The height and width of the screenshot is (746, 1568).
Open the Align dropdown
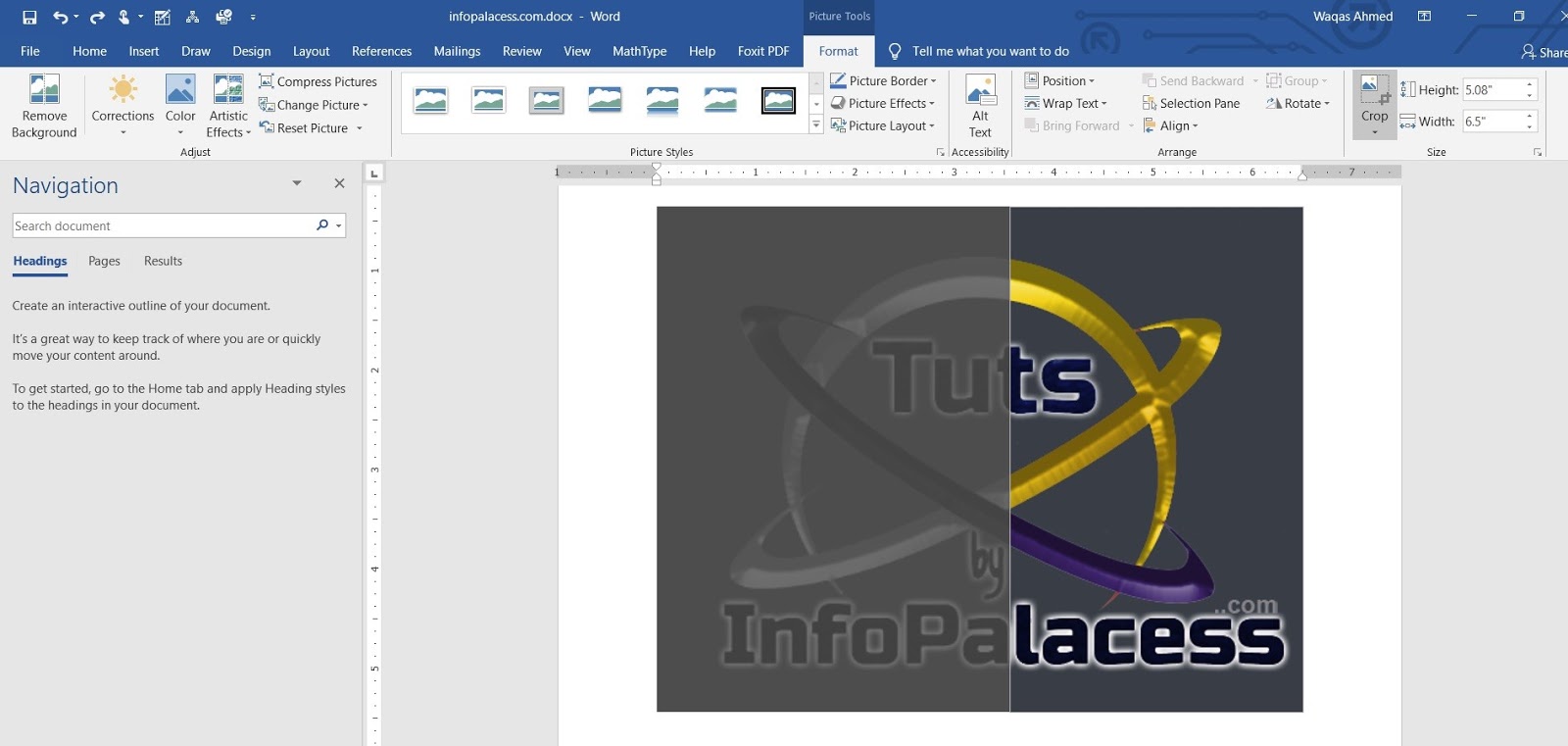(x=1170, y=125)
